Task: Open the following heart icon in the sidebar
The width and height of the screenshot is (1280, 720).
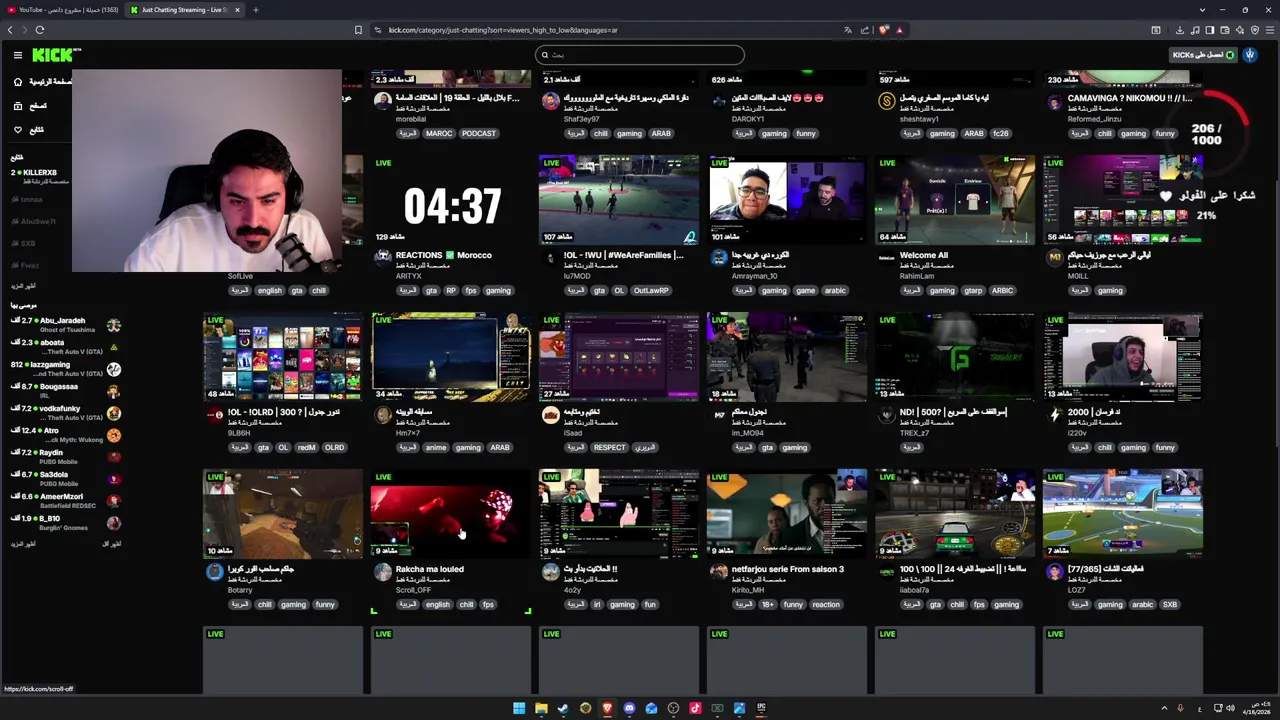Action: (x=18, y=130)
